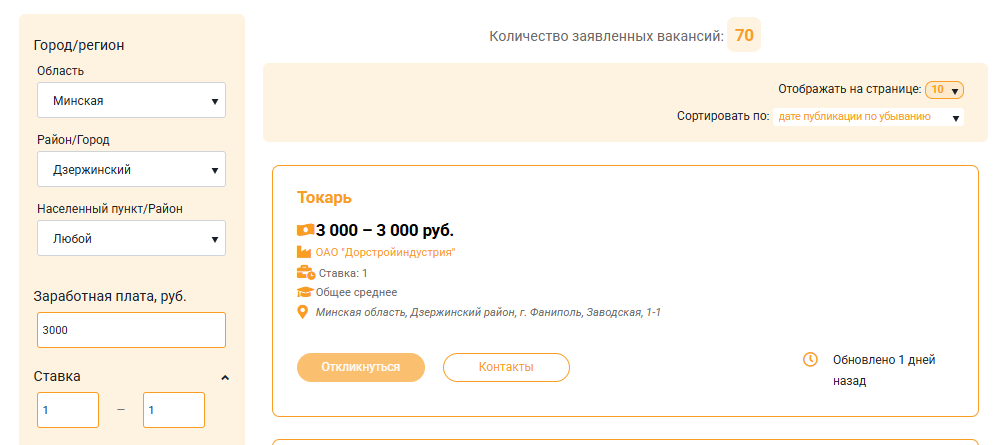Viewport: 999px width, 445px height.
Task: Open the Сортировать по sort order dropdown
Action: pos(869,117)
